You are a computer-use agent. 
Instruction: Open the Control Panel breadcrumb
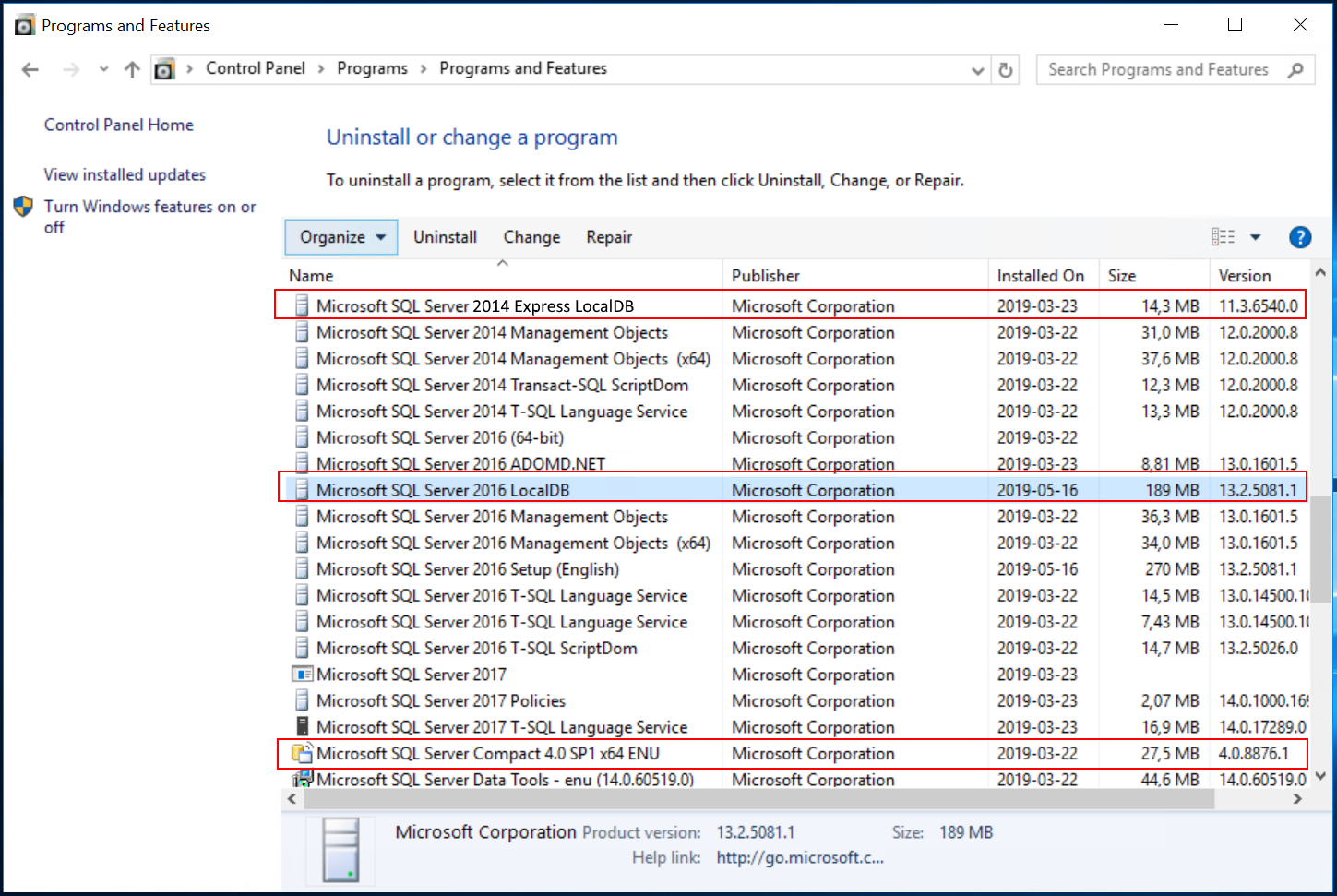tap(255, 68)
